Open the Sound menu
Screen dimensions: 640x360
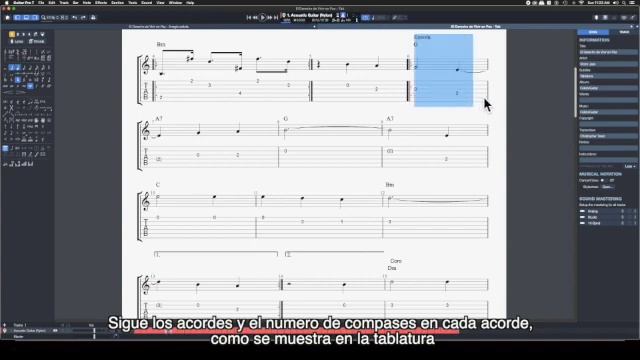(x=147, y=2)
